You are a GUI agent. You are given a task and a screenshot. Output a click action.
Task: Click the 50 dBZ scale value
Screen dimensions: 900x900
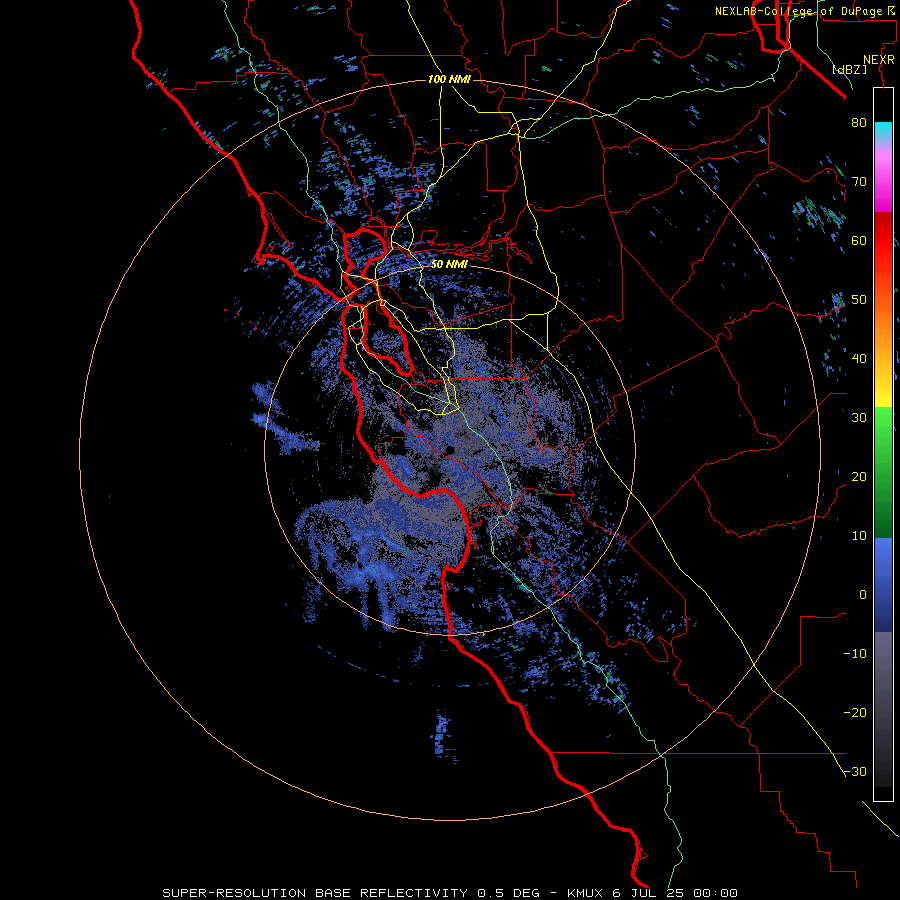pos(859,300)
